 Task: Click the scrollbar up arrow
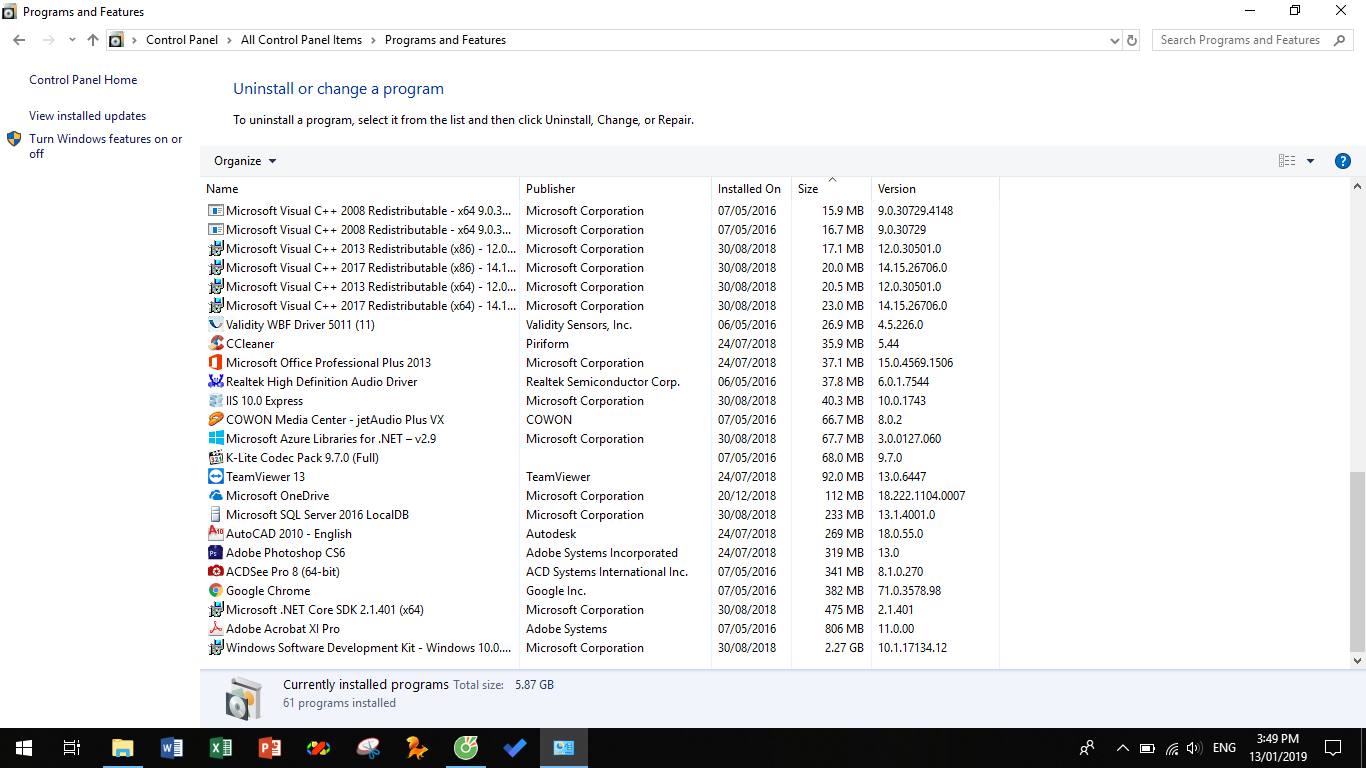(x=1357, y=187)
